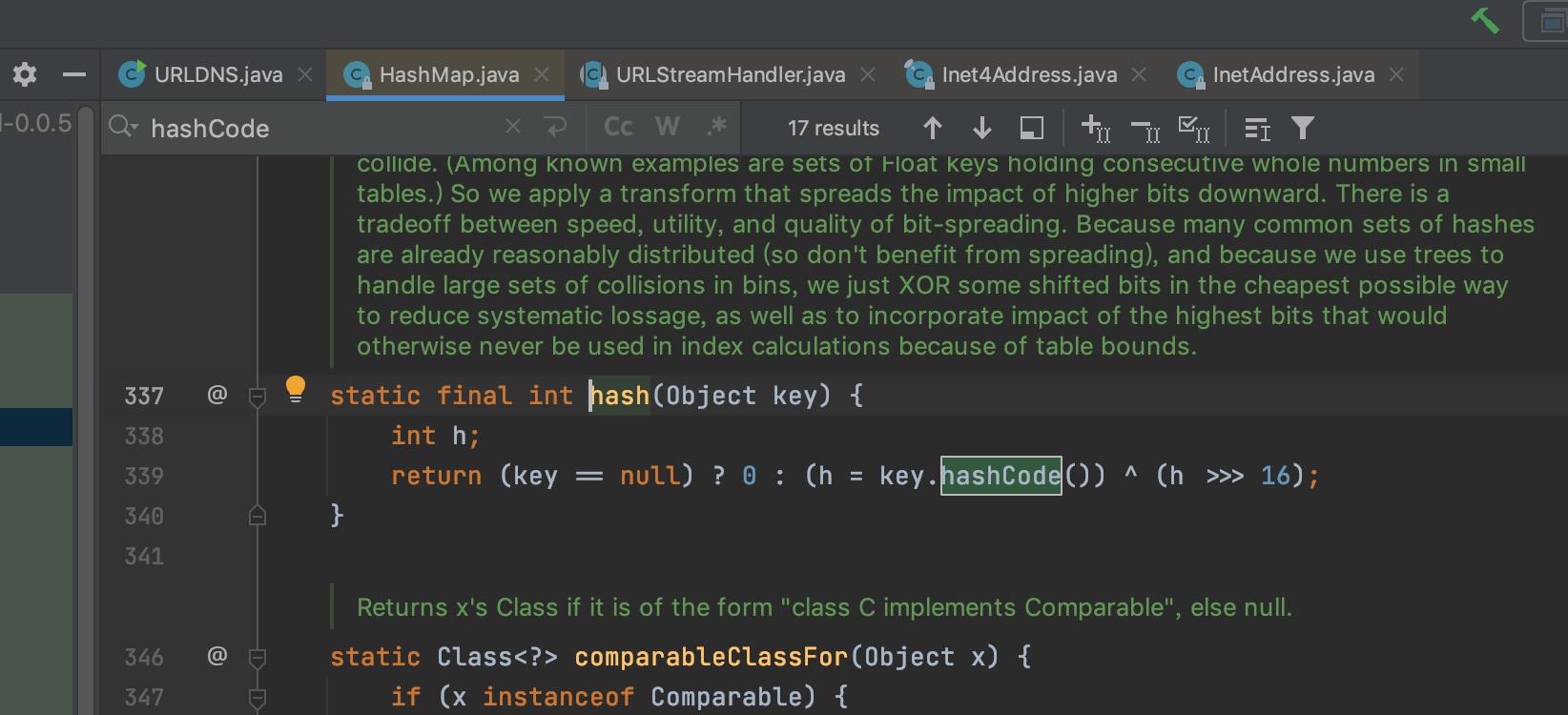Close the InetAddress.java tab
This screenshot has width=1568, height=715.
pyautogui.click(x=1396, y=74)
